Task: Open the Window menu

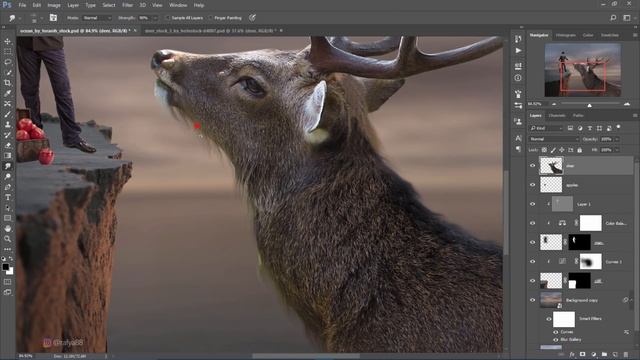Action: tap(178, 5)
